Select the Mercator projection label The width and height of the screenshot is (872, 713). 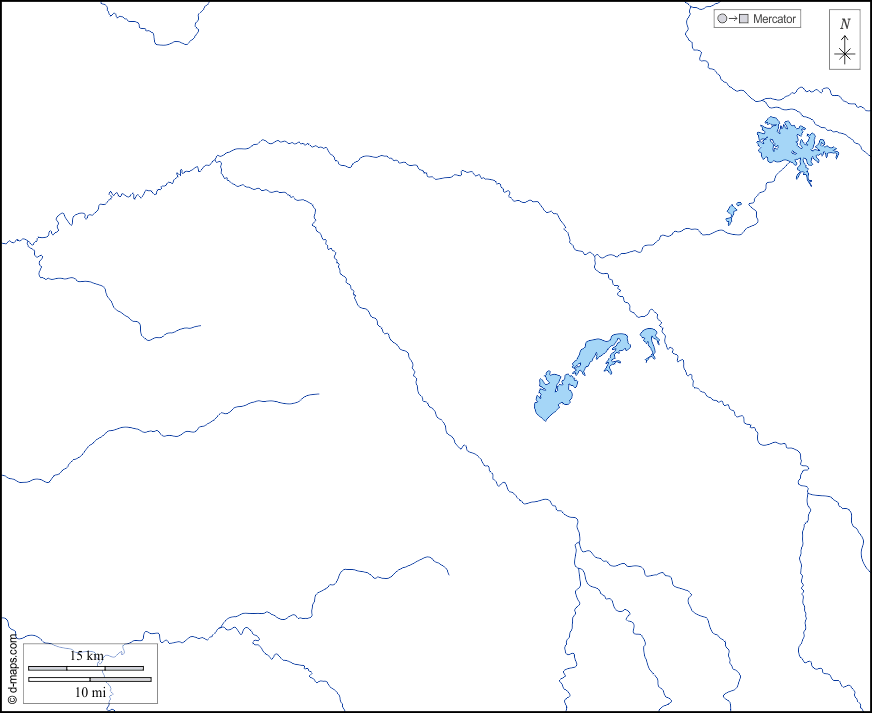point(775,19)
